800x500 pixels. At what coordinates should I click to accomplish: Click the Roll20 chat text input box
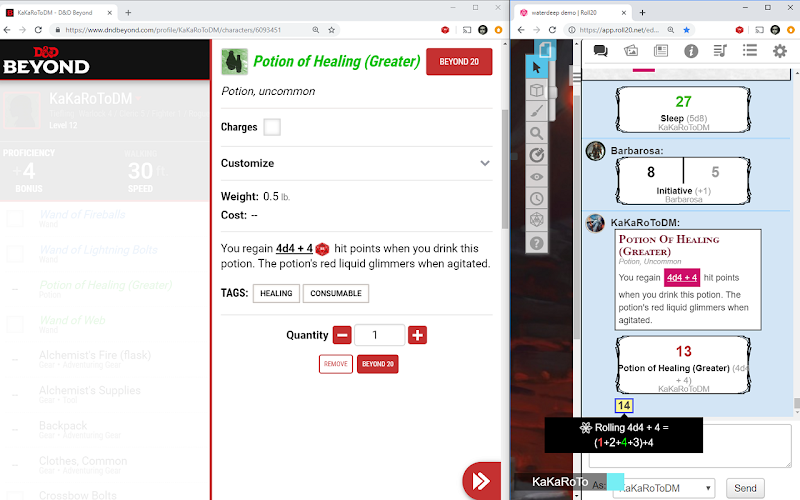click(745, 447)
